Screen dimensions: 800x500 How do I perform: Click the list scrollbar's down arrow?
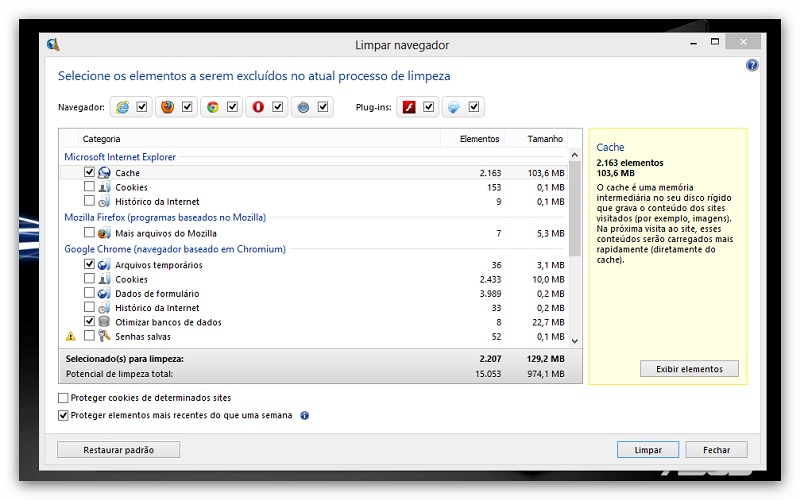point(574,340)
